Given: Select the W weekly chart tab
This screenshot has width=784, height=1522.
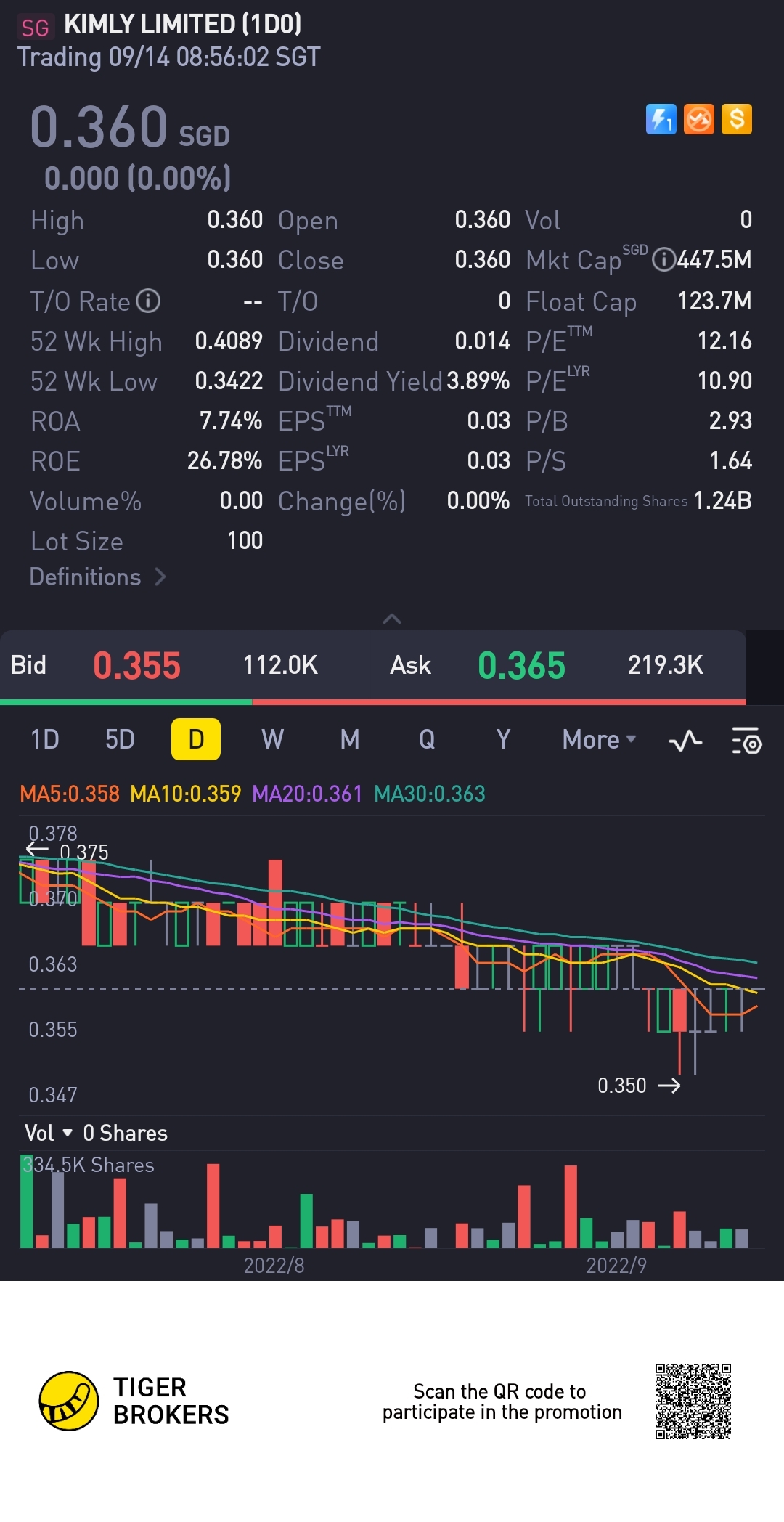Looking at the screenshot, I should coord(273,739).
